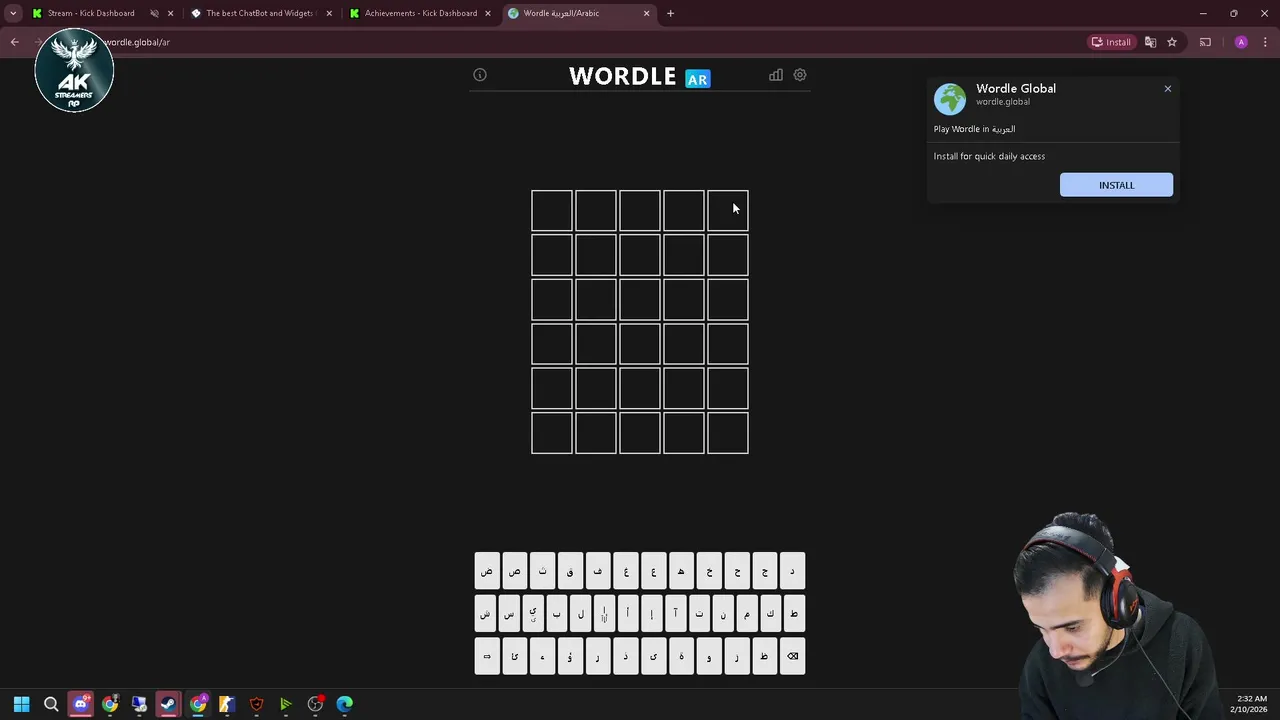The width and height of the screenshot is (1280, 720).
Task: Open Microsoft Edge from the taskbar
Action: [345, 704]
